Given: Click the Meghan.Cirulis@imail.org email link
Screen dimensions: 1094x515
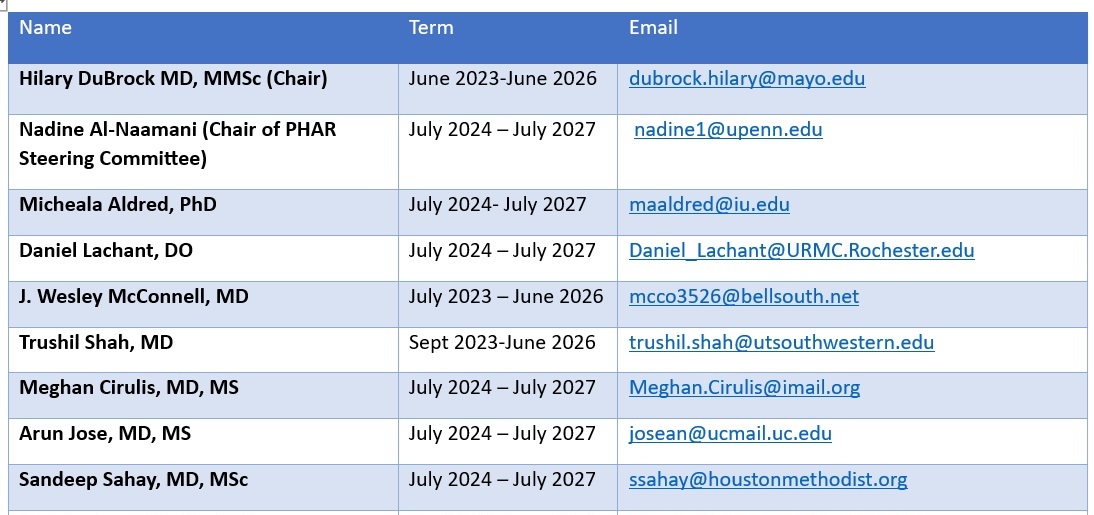Looking at the screenshot, I should (744, 388).
